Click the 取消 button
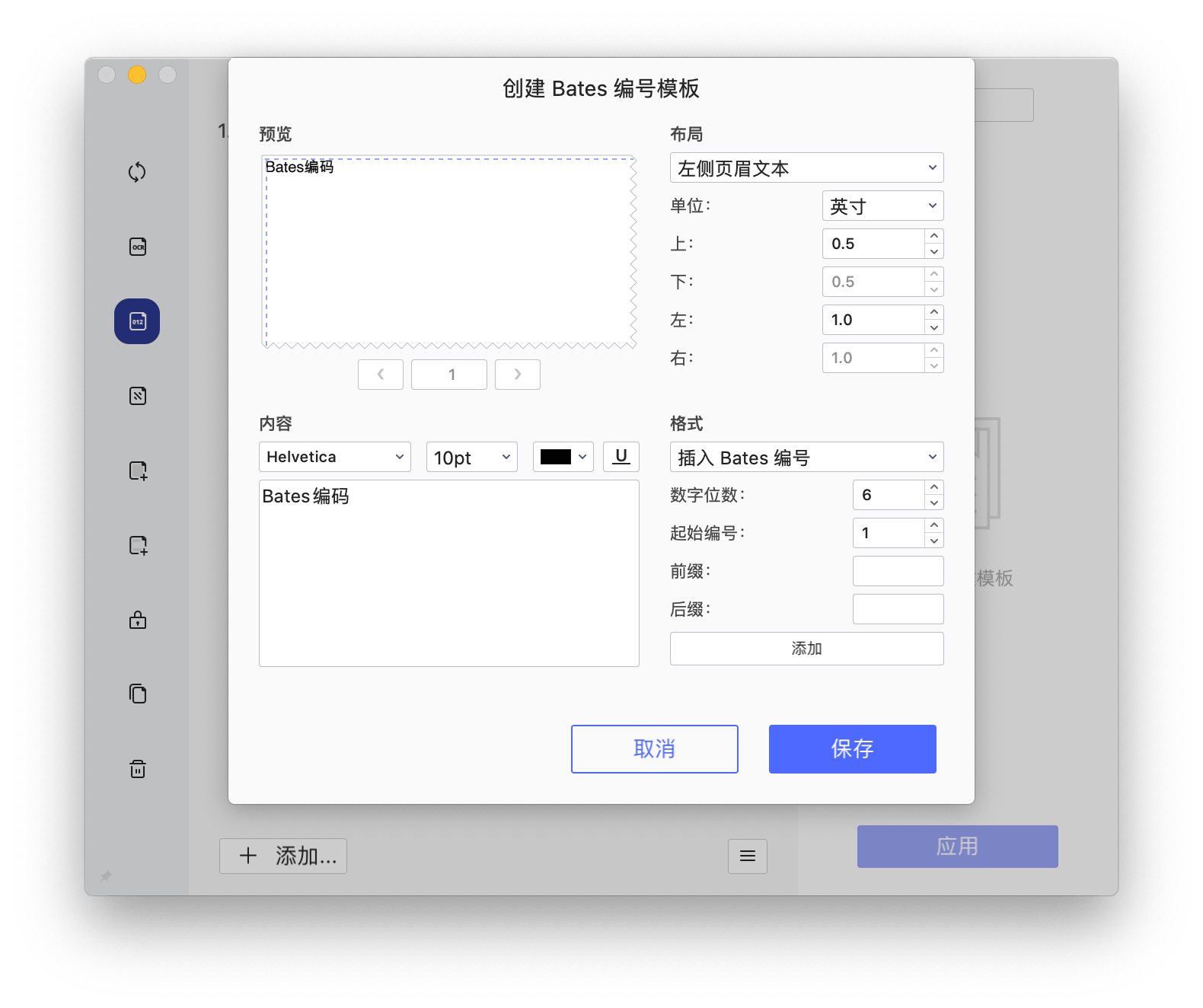1203x1008 pixels. click(654, 749)
